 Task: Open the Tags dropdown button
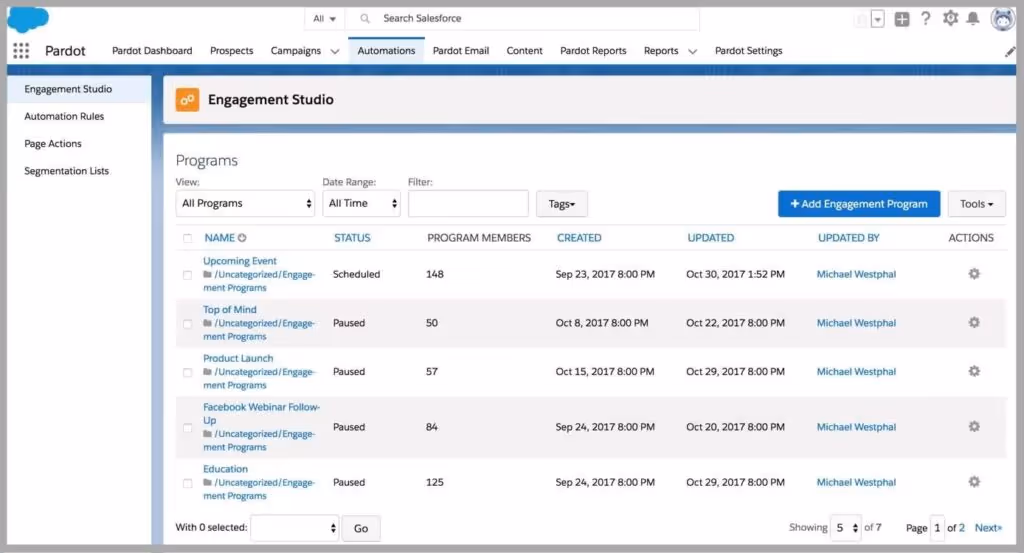click(562, 204)
